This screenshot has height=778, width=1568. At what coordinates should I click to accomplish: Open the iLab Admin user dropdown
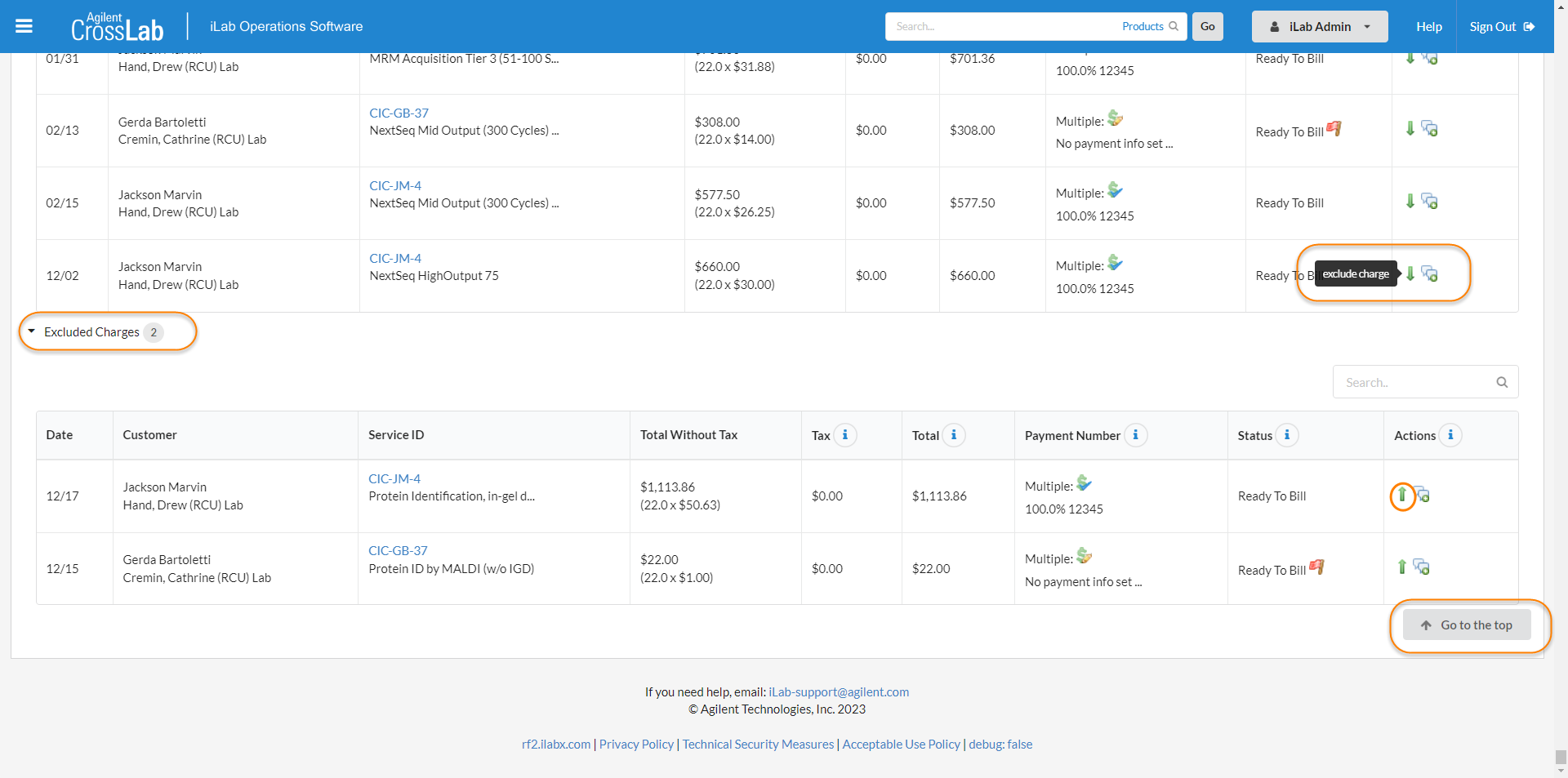(x=1319, y=26)
